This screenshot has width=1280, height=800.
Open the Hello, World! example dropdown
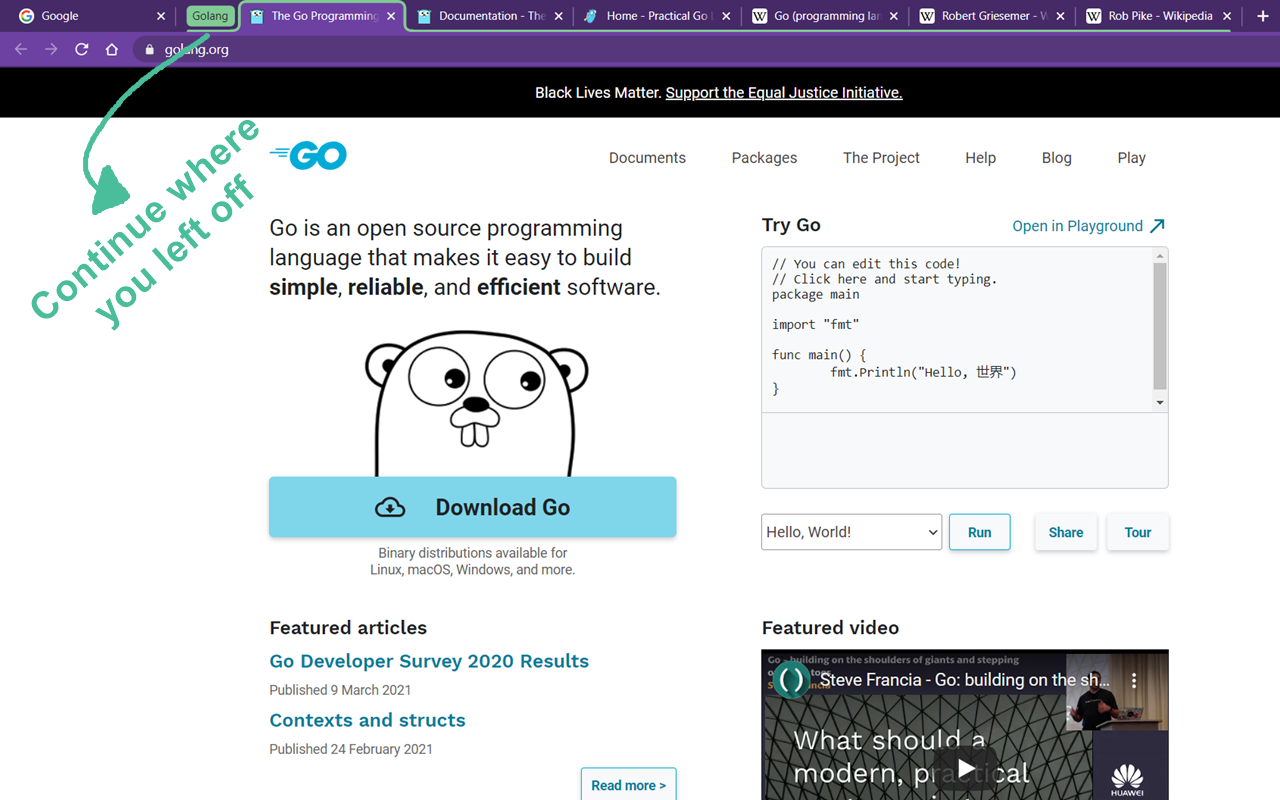pos(851,532)
